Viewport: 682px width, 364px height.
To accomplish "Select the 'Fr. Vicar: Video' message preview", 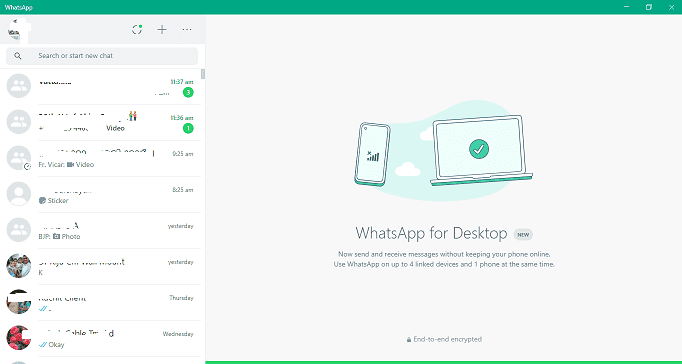I will click(66, 164).
